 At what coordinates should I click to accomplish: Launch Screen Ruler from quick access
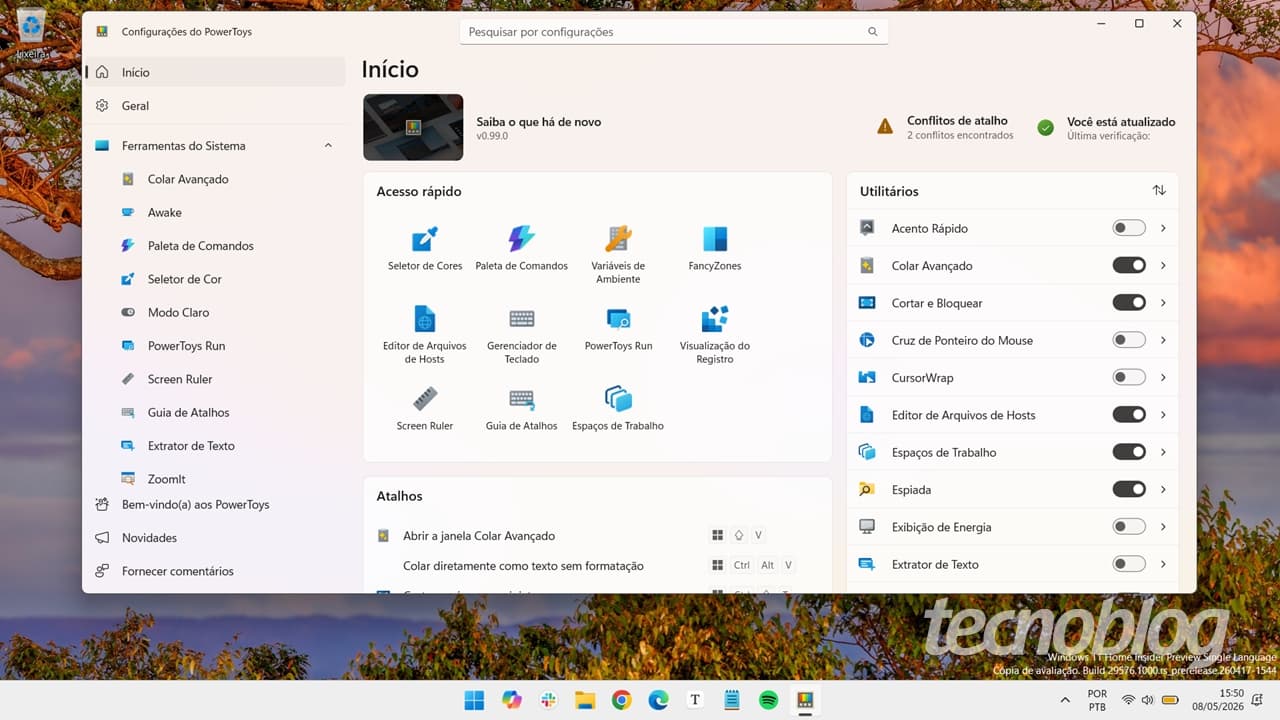(425, 409)
